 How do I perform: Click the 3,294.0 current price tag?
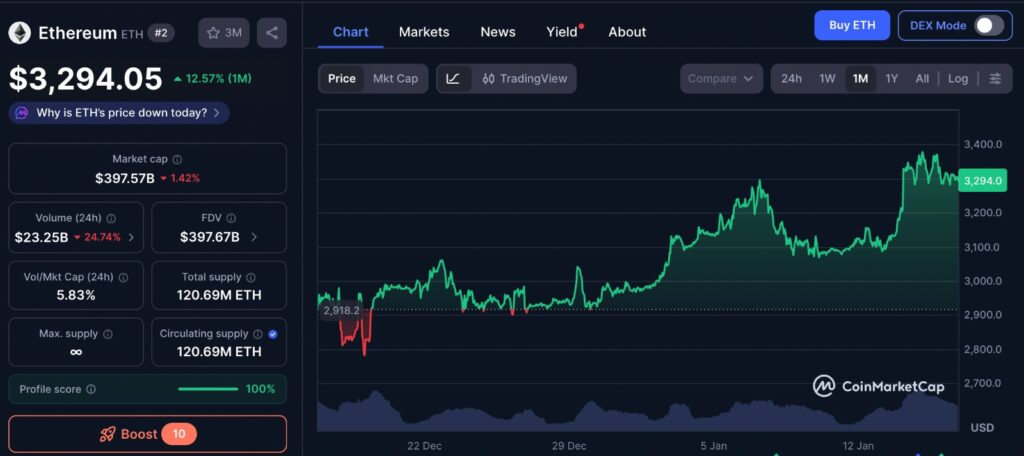point(982,180)
